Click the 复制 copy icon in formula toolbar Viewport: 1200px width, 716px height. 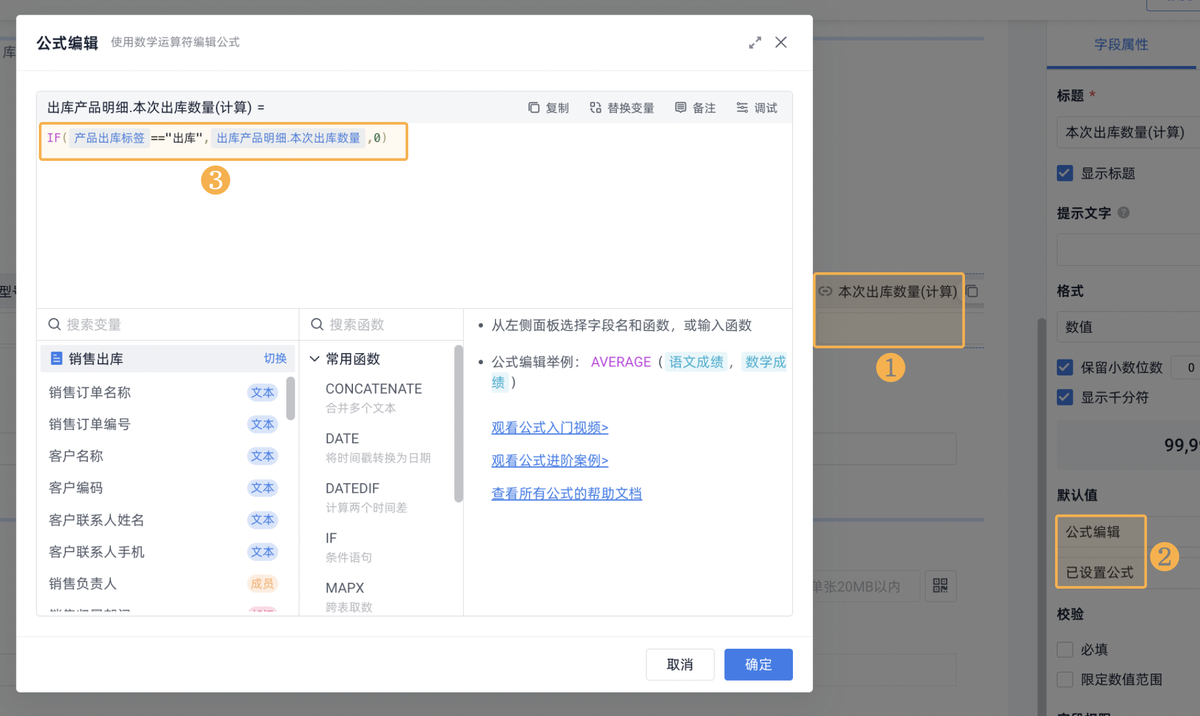(x=534, y=108)
